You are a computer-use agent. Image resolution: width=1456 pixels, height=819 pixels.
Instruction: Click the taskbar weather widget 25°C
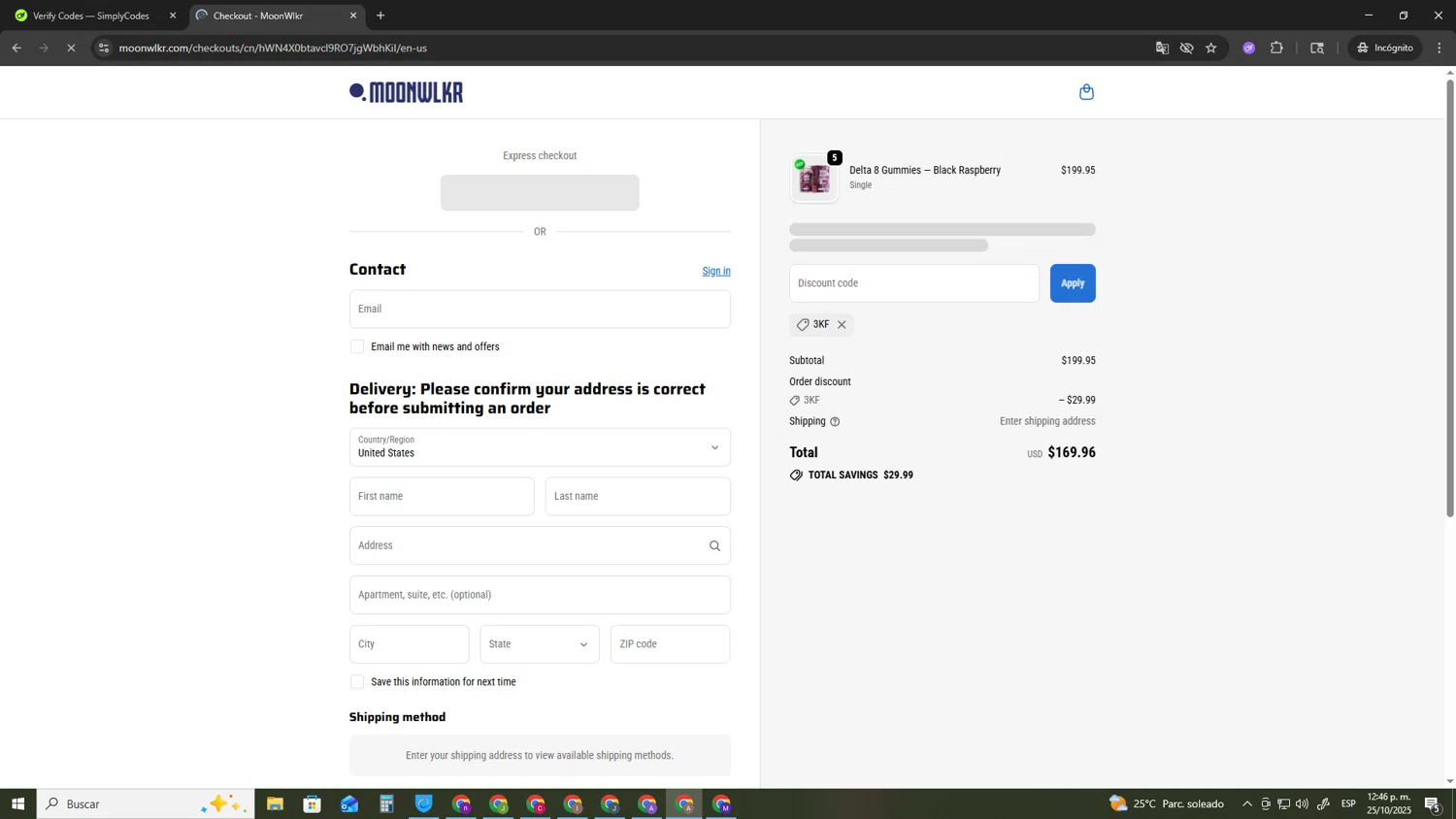pyautogui.click(x=1167, y=803)
